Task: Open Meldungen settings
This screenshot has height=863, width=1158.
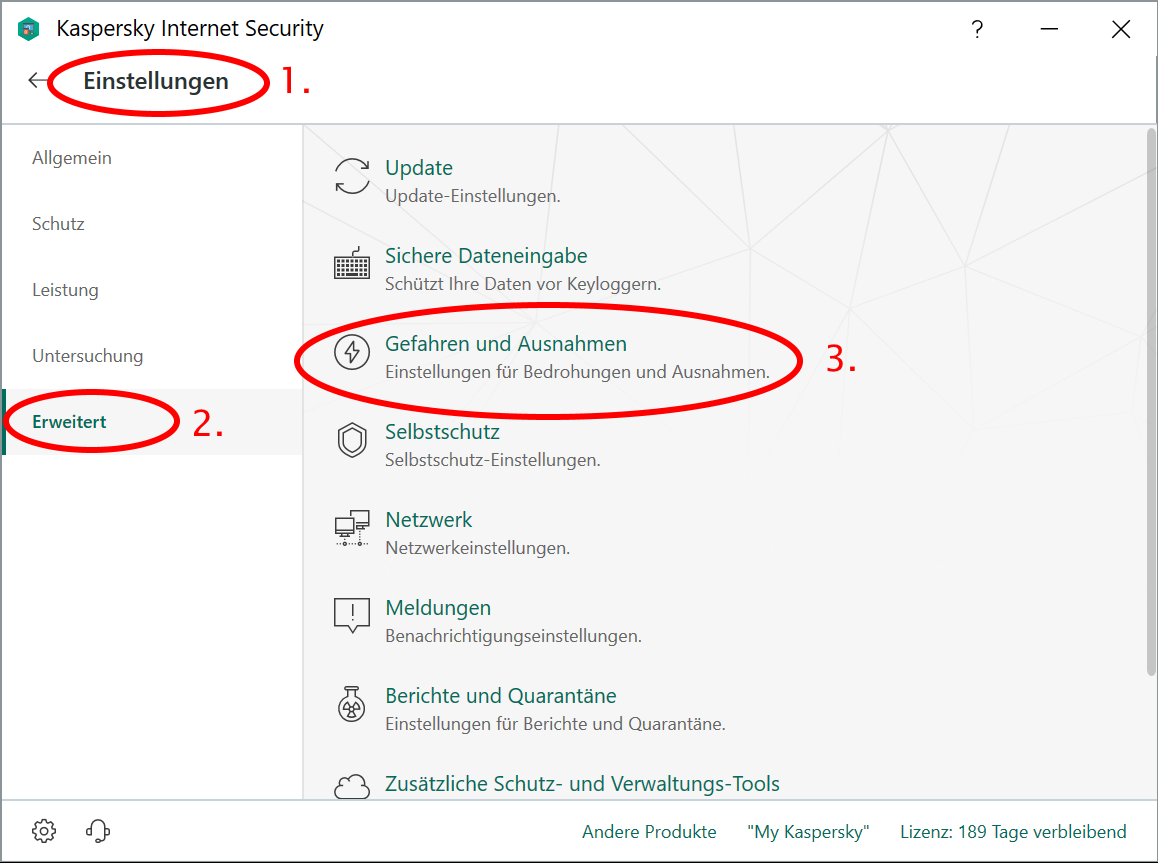Action: 438,608
